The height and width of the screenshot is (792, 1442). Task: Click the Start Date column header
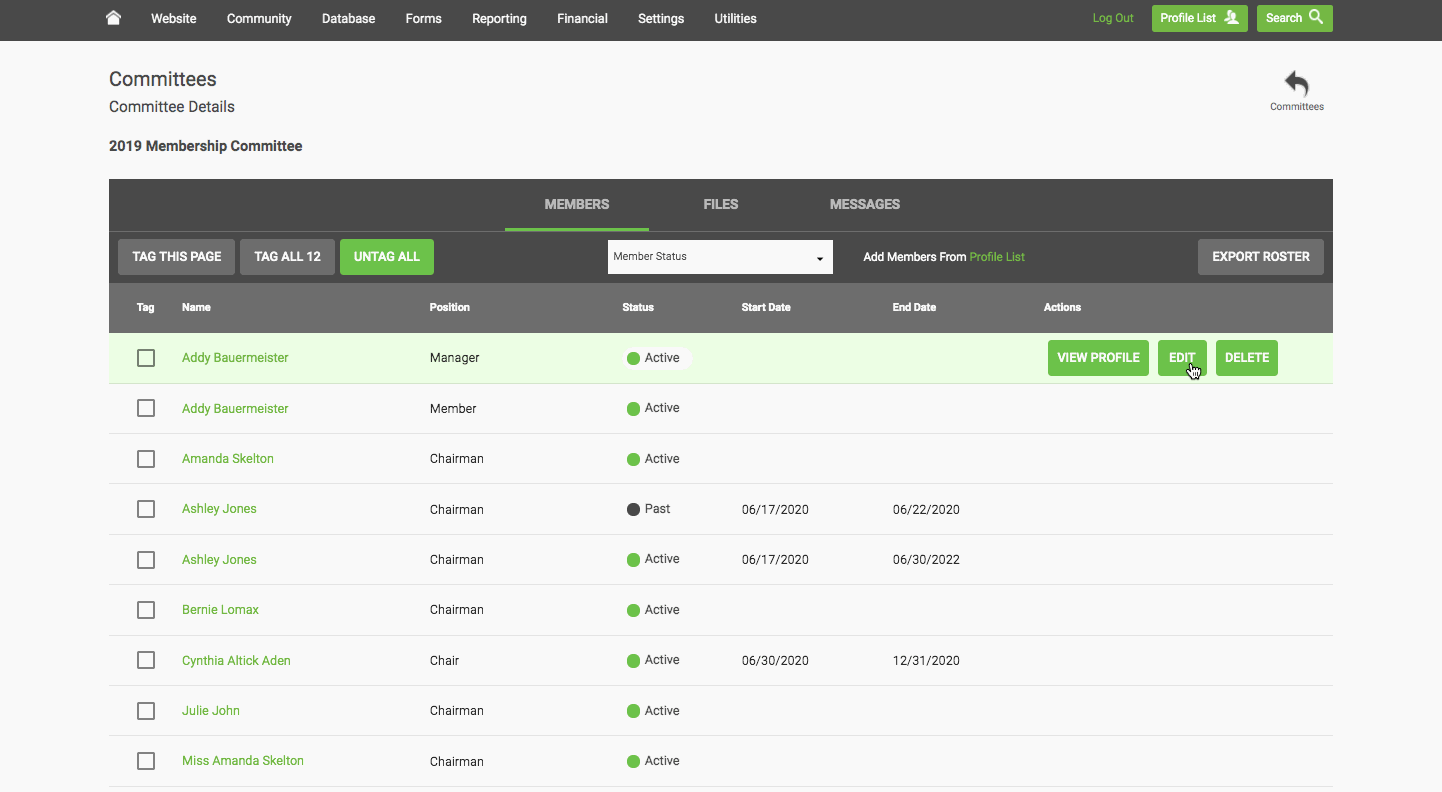(x=766, y=307)
